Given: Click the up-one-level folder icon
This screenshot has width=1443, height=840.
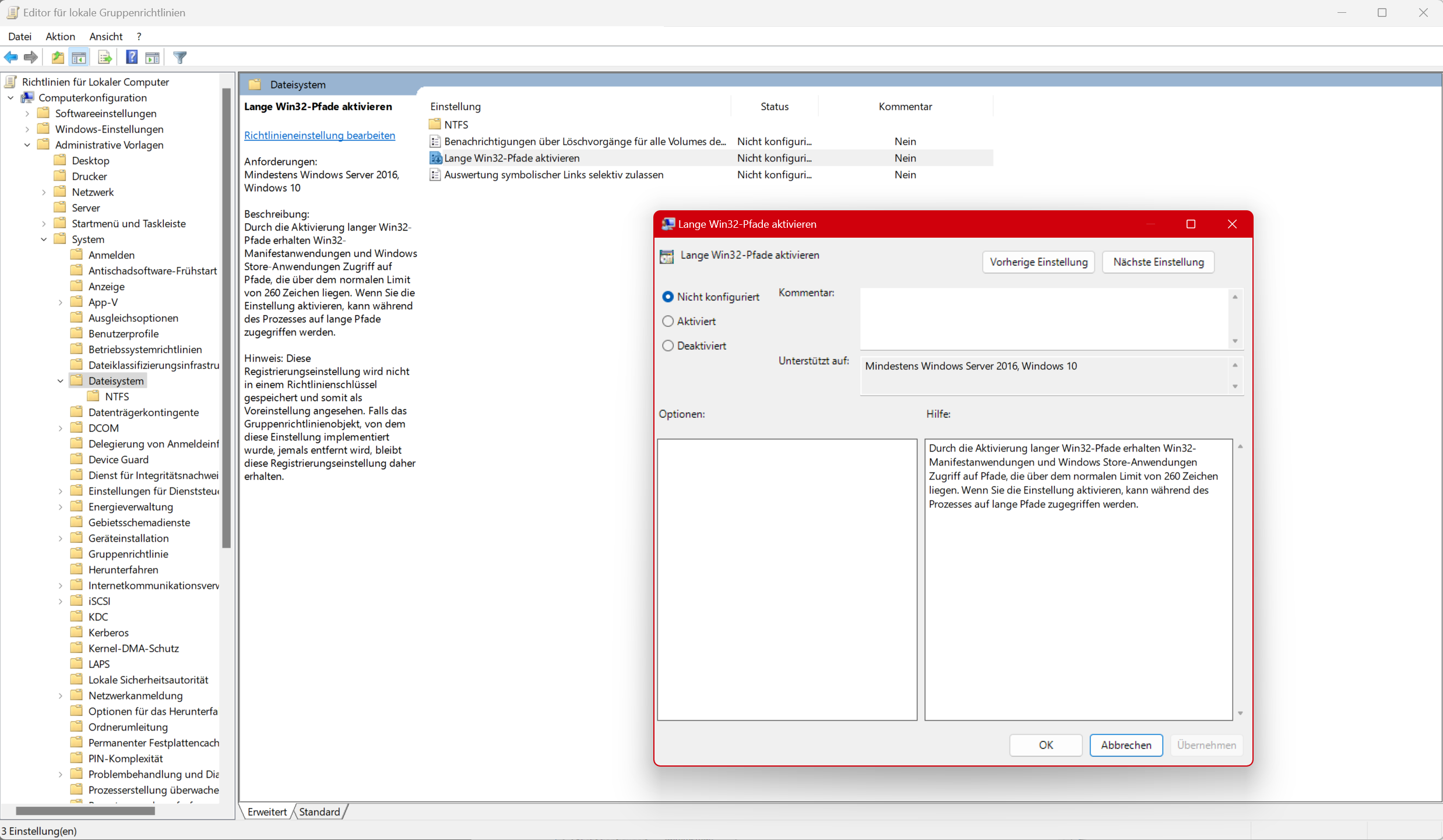Looking at the screenshot, I should (57, 57).
